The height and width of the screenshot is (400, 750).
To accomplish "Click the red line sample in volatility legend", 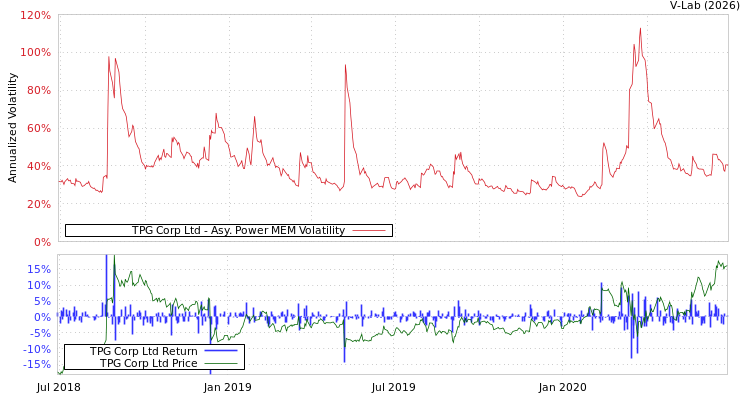I will pos(369,231).
